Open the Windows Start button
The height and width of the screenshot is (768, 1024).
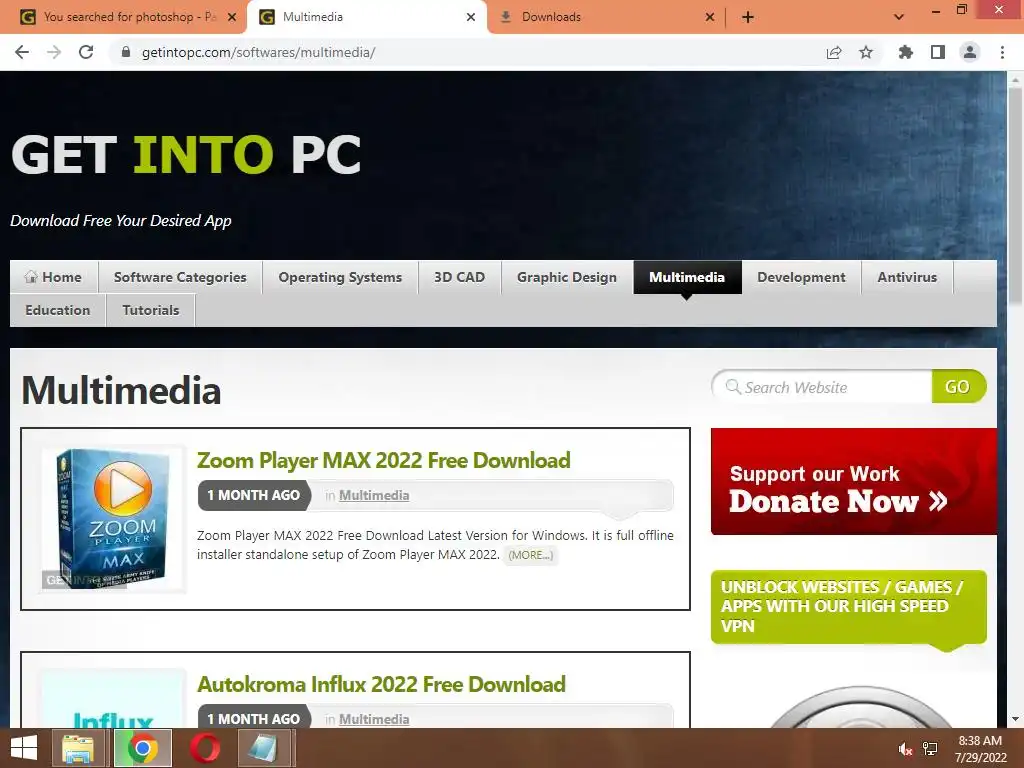click(x=24, y=748)
